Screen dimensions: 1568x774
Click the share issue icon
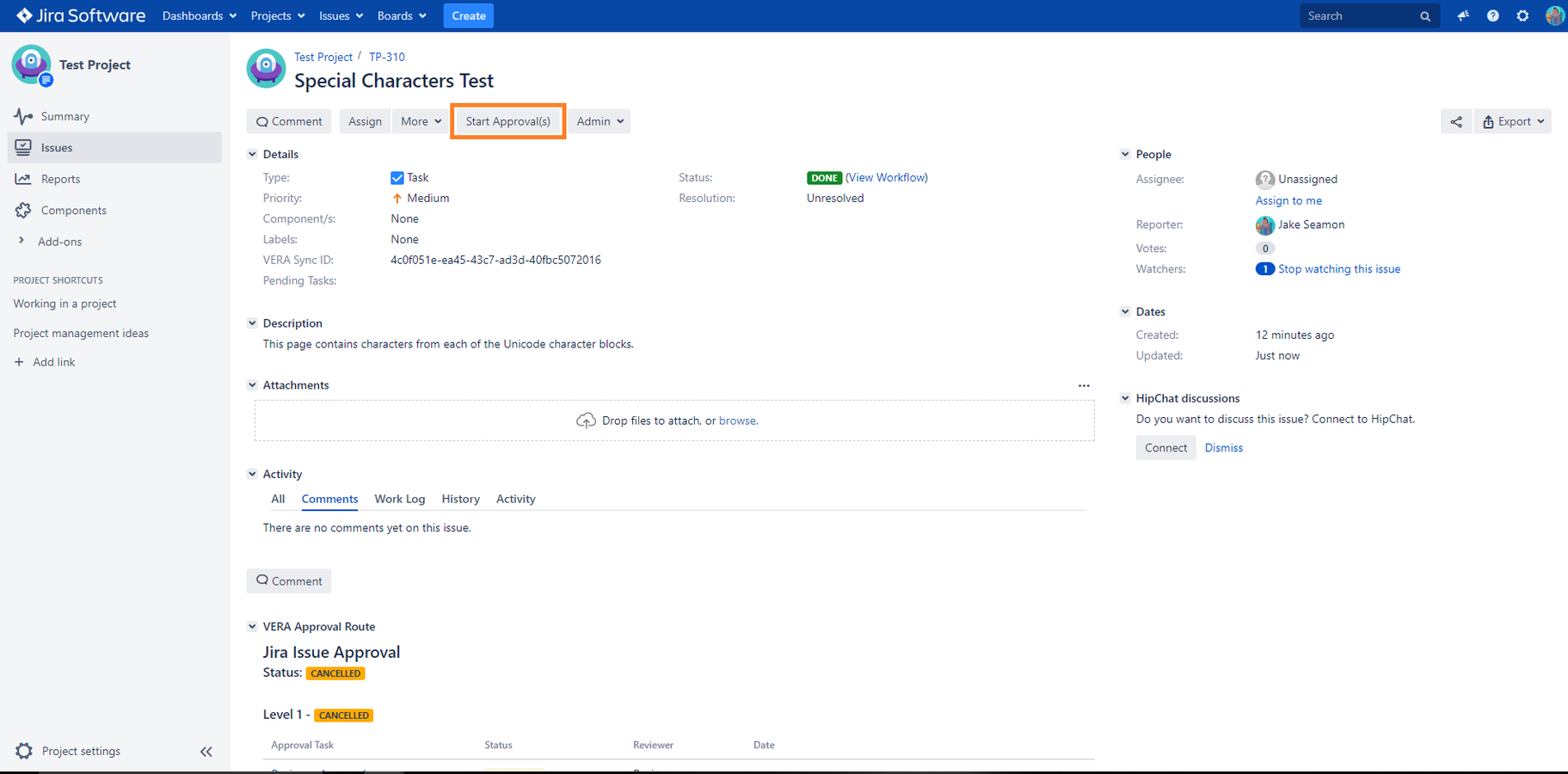point(1456,121)
